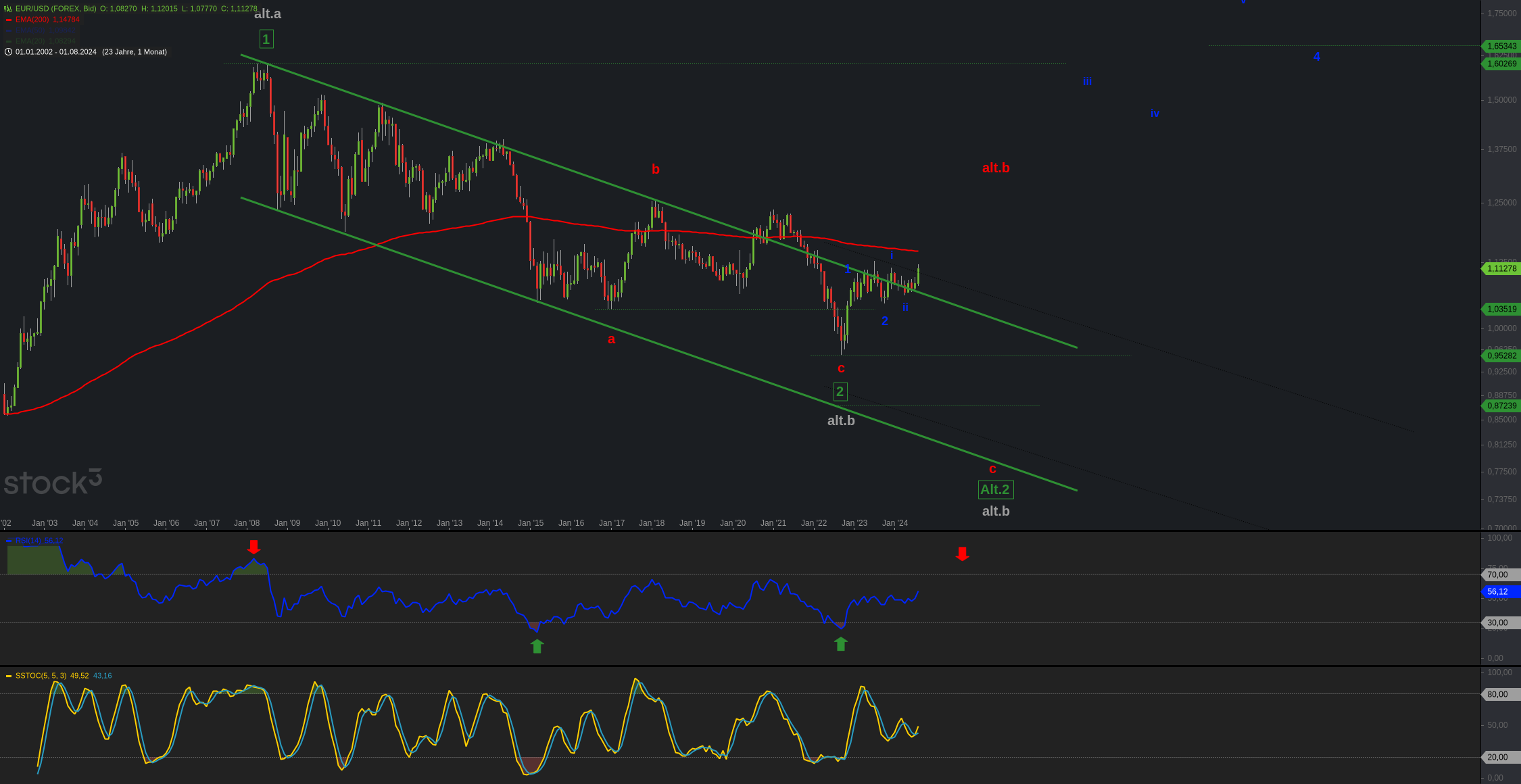
Task: Click the date range 01.01.2002 - 01.08.2024
Action: (56, 52)
